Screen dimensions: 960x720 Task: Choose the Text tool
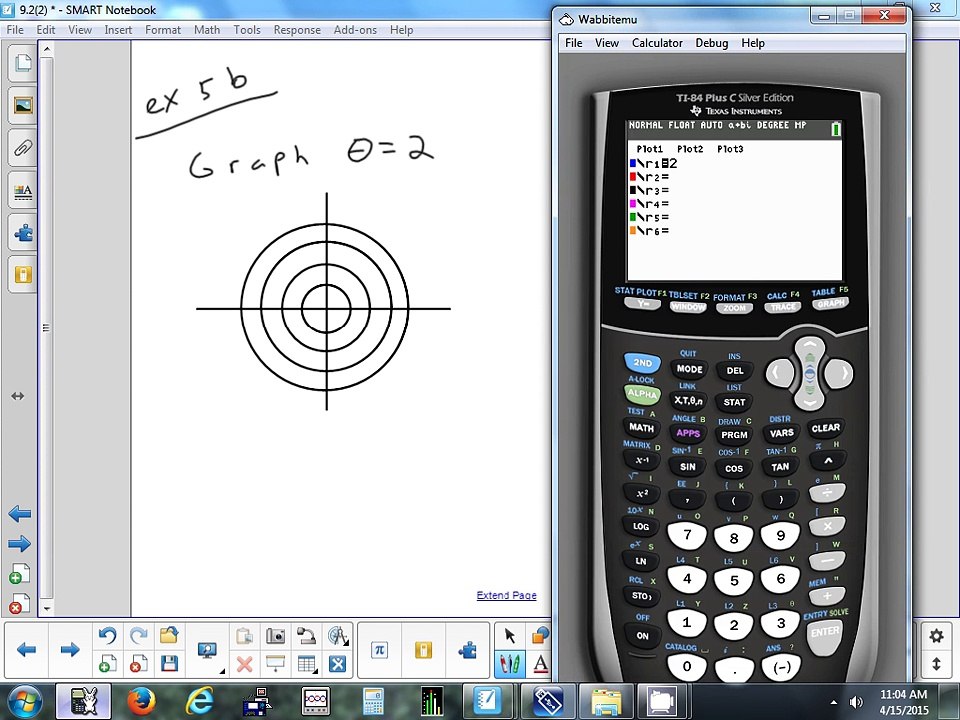point(541,664)
